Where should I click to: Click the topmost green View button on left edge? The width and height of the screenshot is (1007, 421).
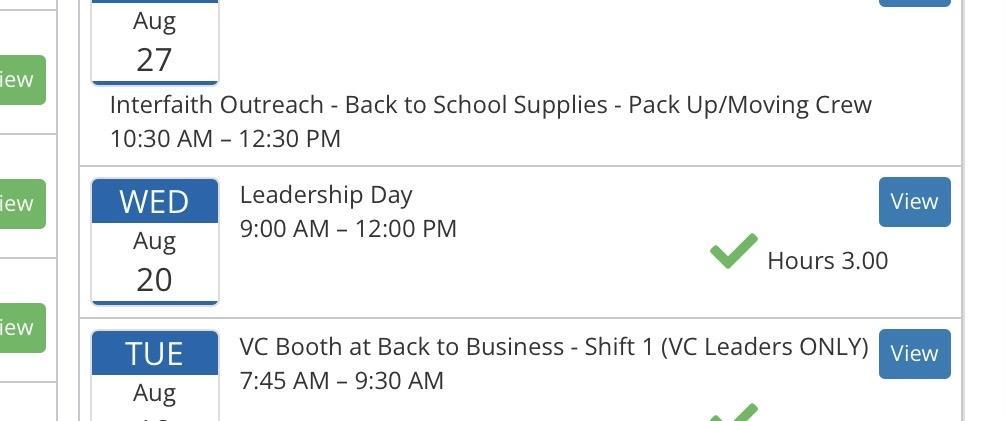point(19,80)
